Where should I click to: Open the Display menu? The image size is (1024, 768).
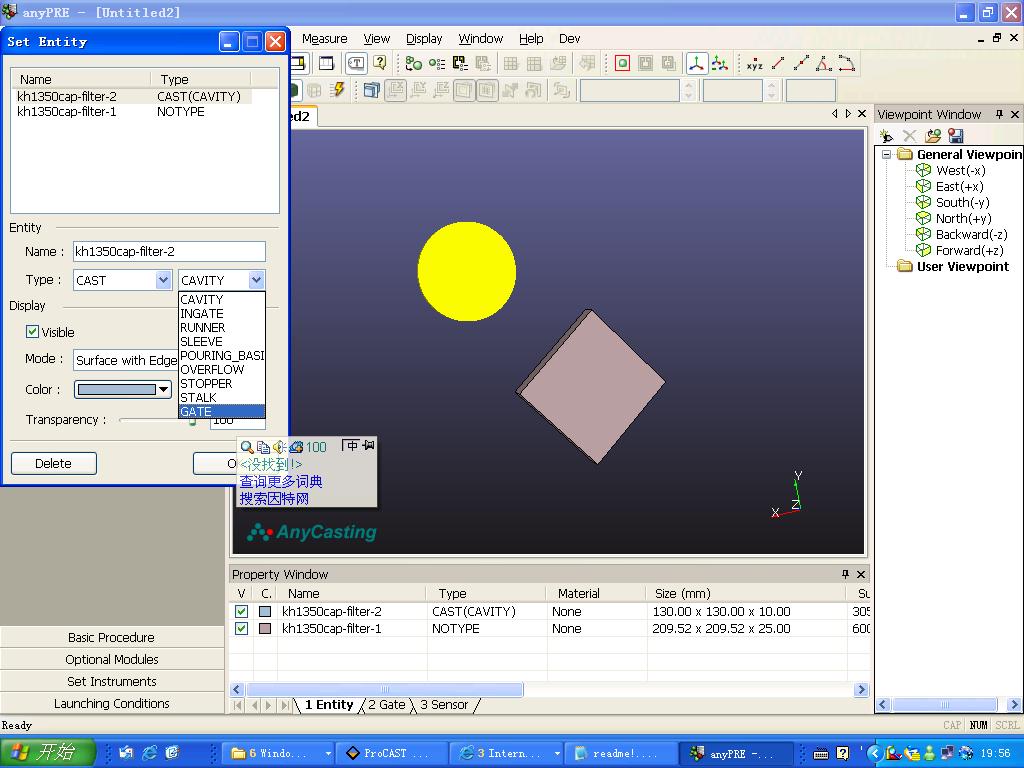[x=424, y=39]
